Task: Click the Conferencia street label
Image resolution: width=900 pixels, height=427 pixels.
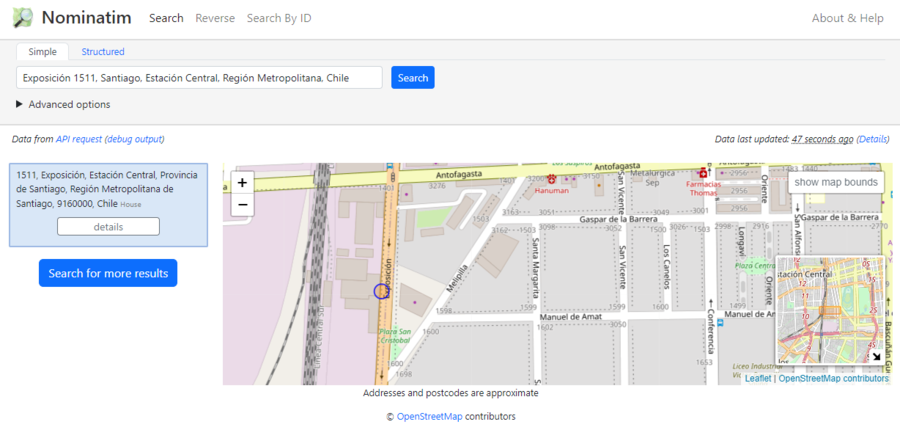Action: click(711, 331)
